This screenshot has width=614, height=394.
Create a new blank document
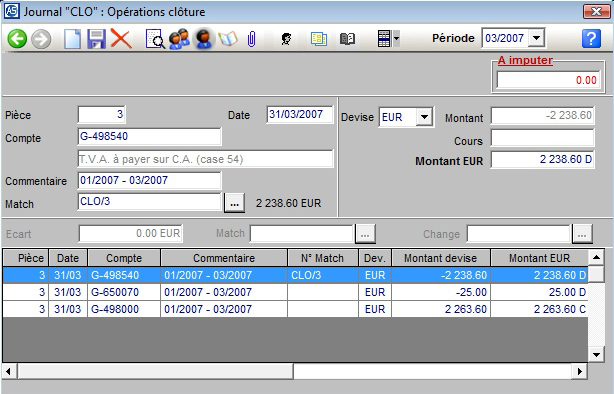(x=72, y=39)
